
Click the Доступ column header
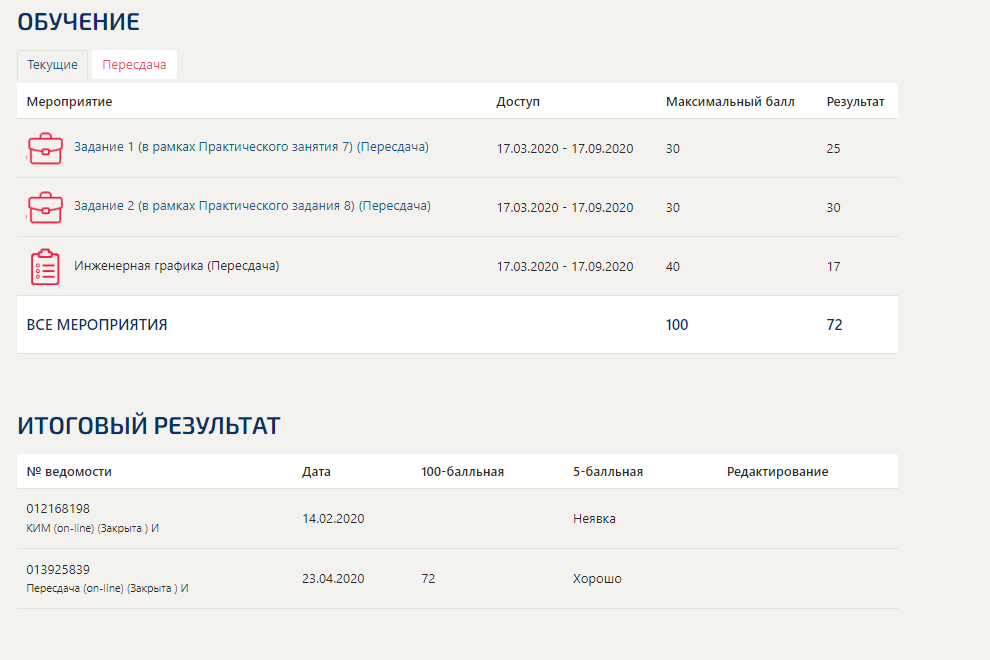tap(518, 102)
